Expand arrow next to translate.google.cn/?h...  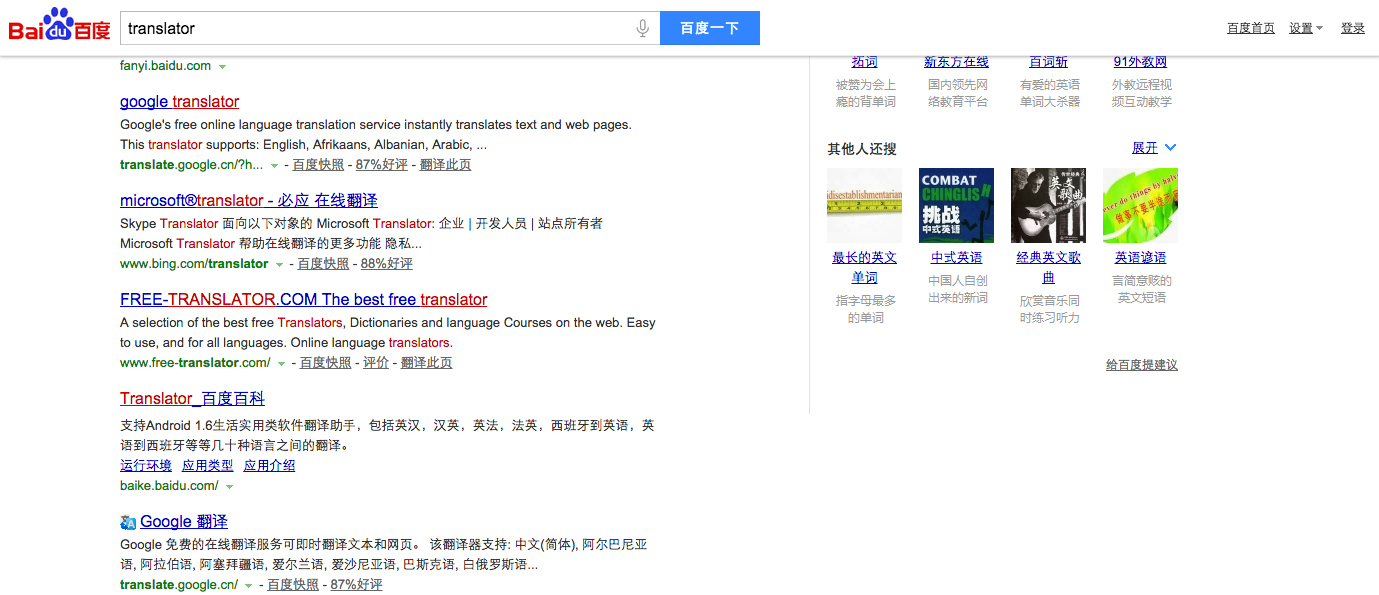coord(274,165)
